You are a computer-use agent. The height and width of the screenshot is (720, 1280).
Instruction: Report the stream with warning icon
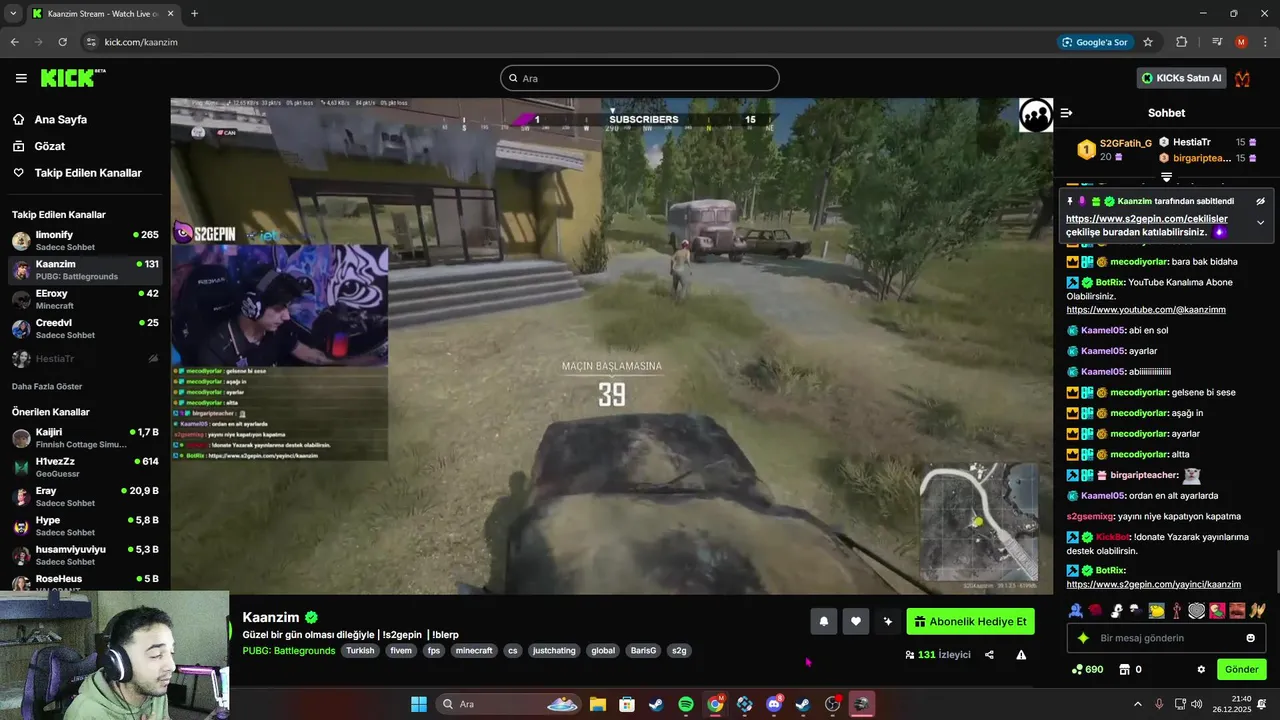coord(1021,655)
